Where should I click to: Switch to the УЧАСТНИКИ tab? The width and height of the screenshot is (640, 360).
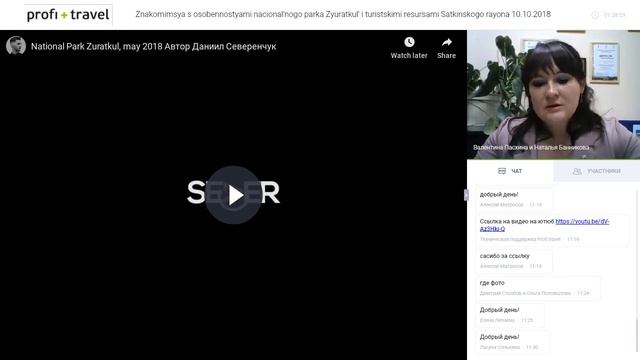click(597, 171)
